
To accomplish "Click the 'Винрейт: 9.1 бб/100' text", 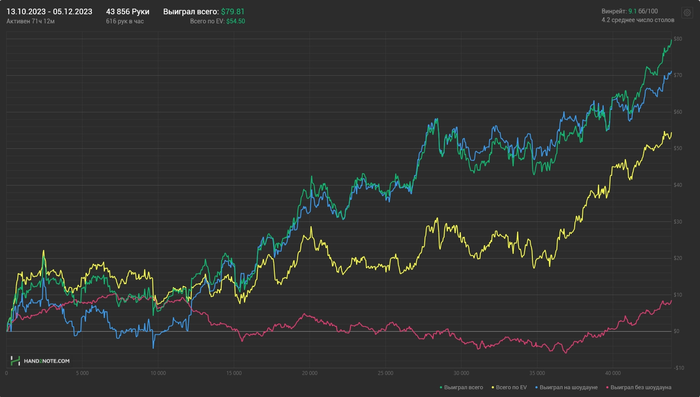I will coord(629,11).
